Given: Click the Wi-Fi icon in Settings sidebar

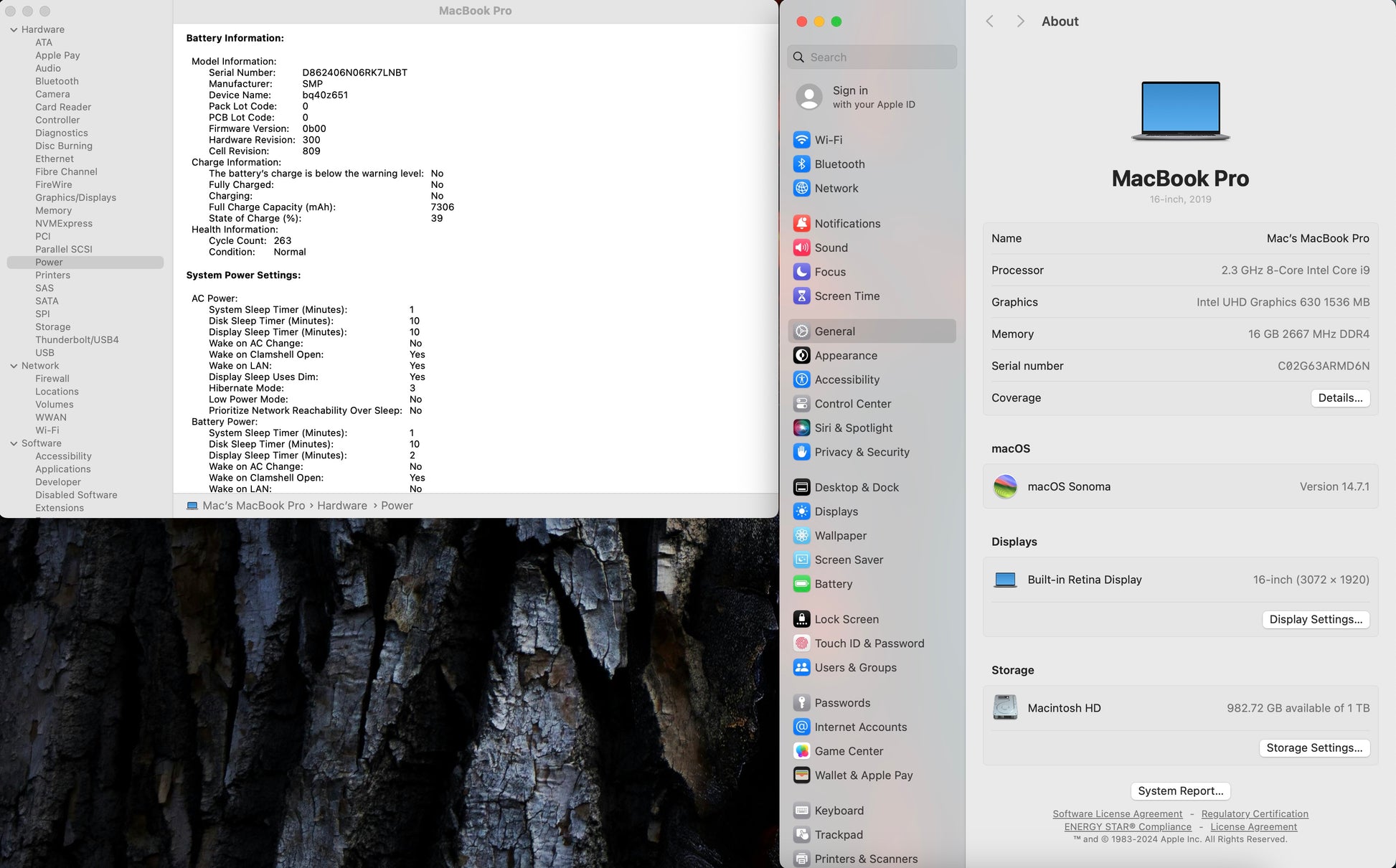Looking at the screenshot, I should 801,140.
